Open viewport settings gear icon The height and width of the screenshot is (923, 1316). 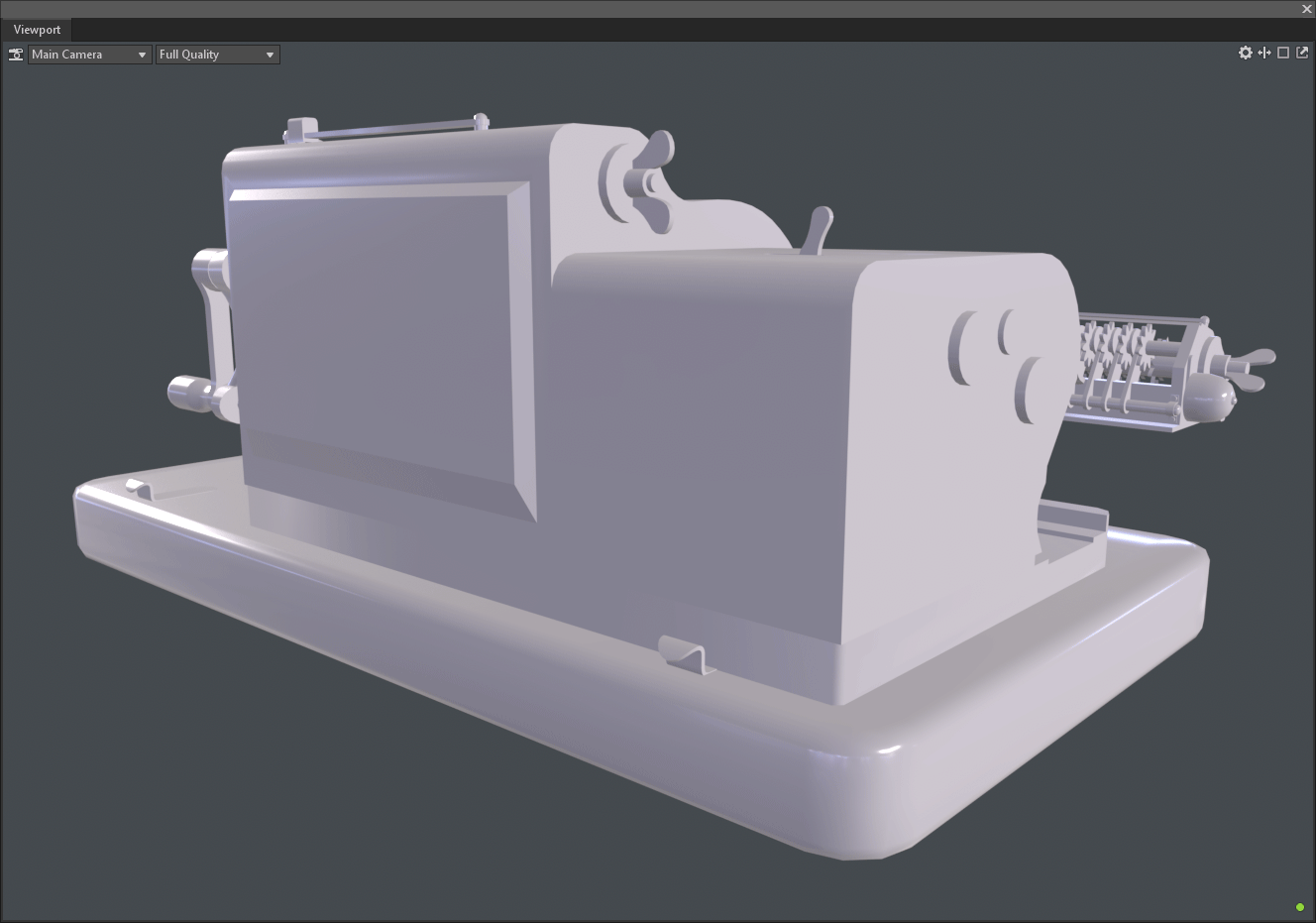(x=1246, y=53)
